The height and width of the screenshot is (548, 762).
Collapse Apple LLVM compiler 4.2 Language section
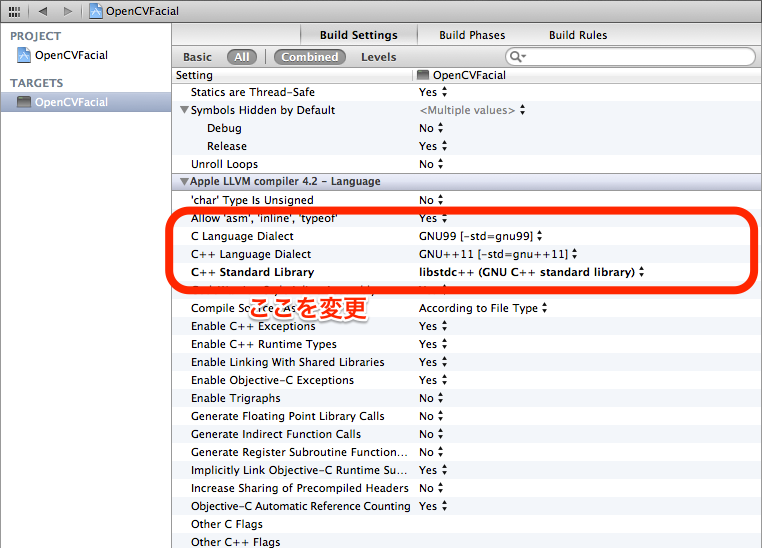pyautogui.click(x=184, y=181)
